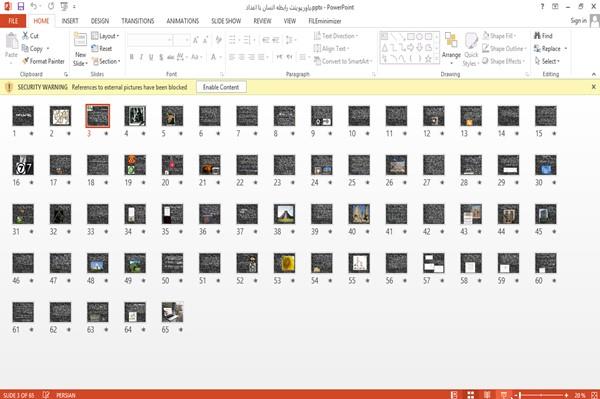Switch to the DESIGN tab
600x399 pixels.
(x=99, y=21)
